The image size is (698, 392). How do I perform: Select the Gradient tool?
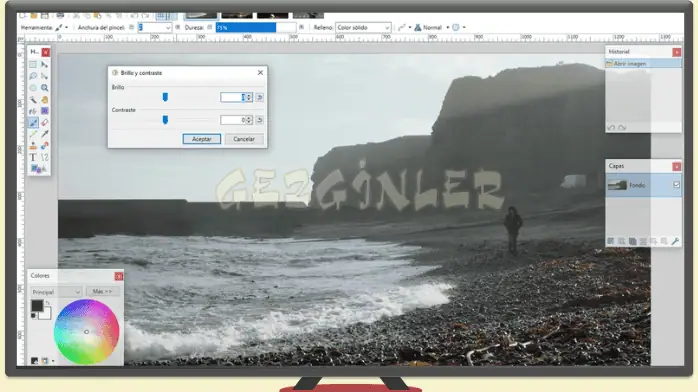pos(45,111)
